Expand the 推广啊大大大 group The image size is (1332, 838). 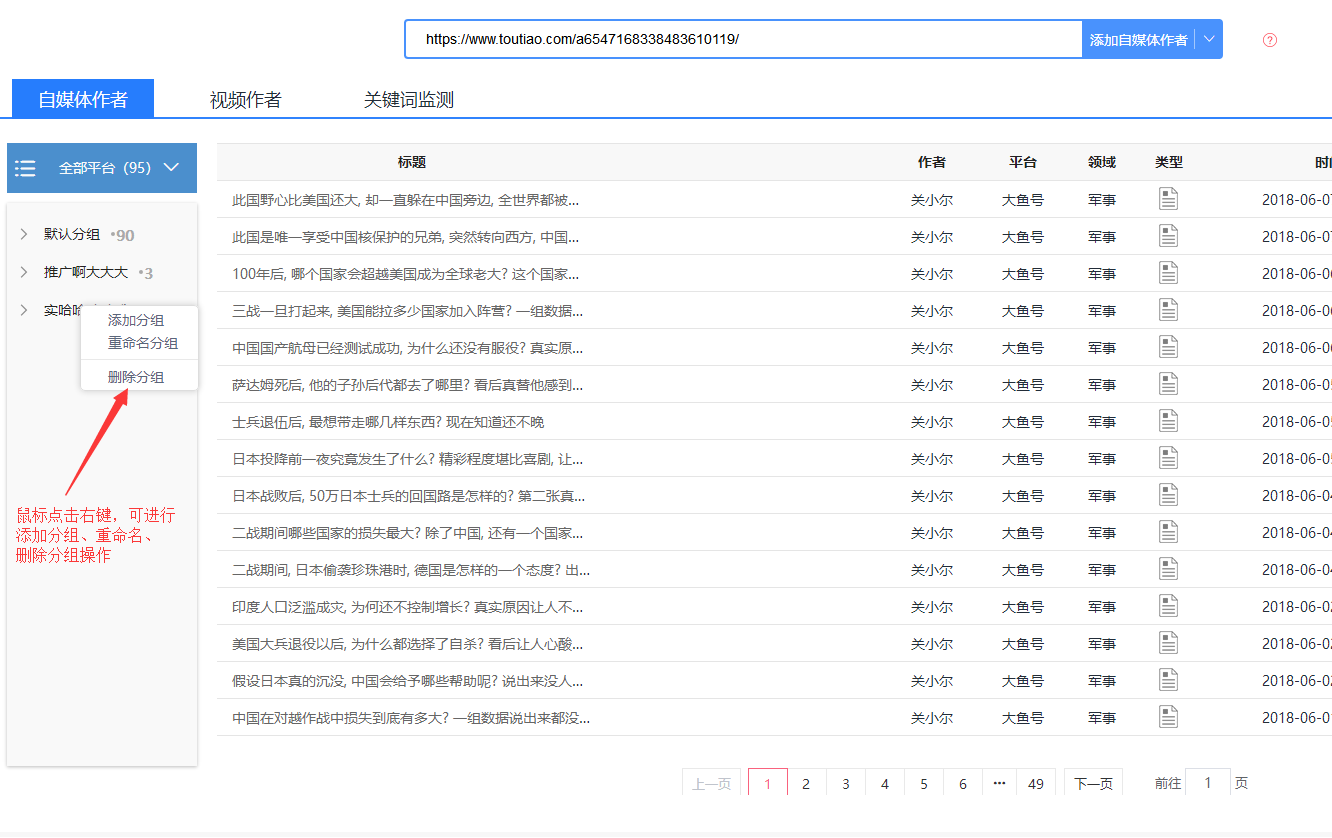pyautogui.click(x=24, y=272)
